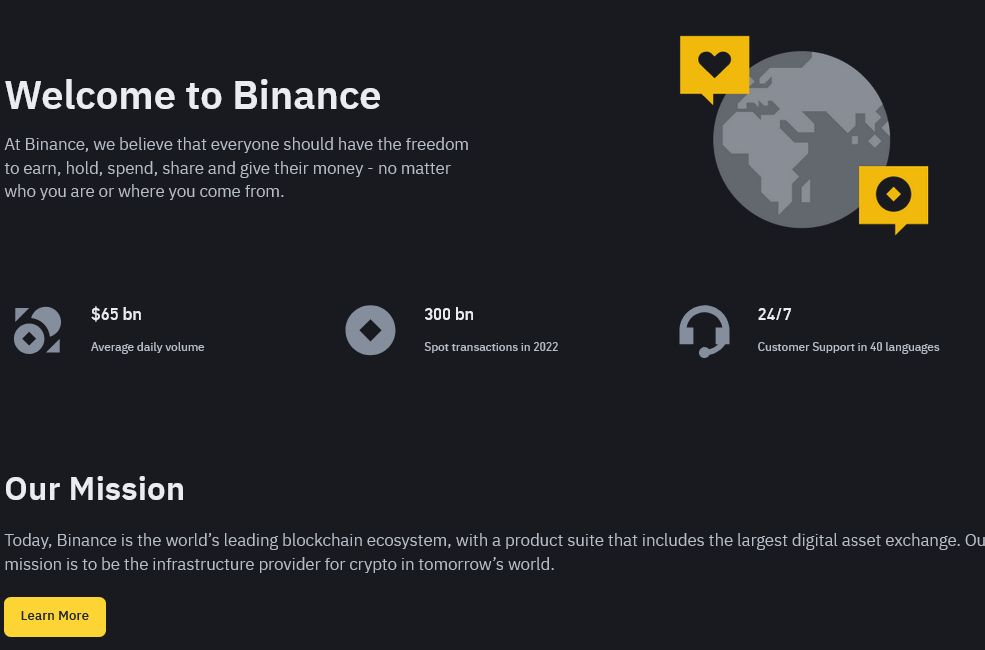
Task: Click the headset customer support icon
Action: point(704,331)
